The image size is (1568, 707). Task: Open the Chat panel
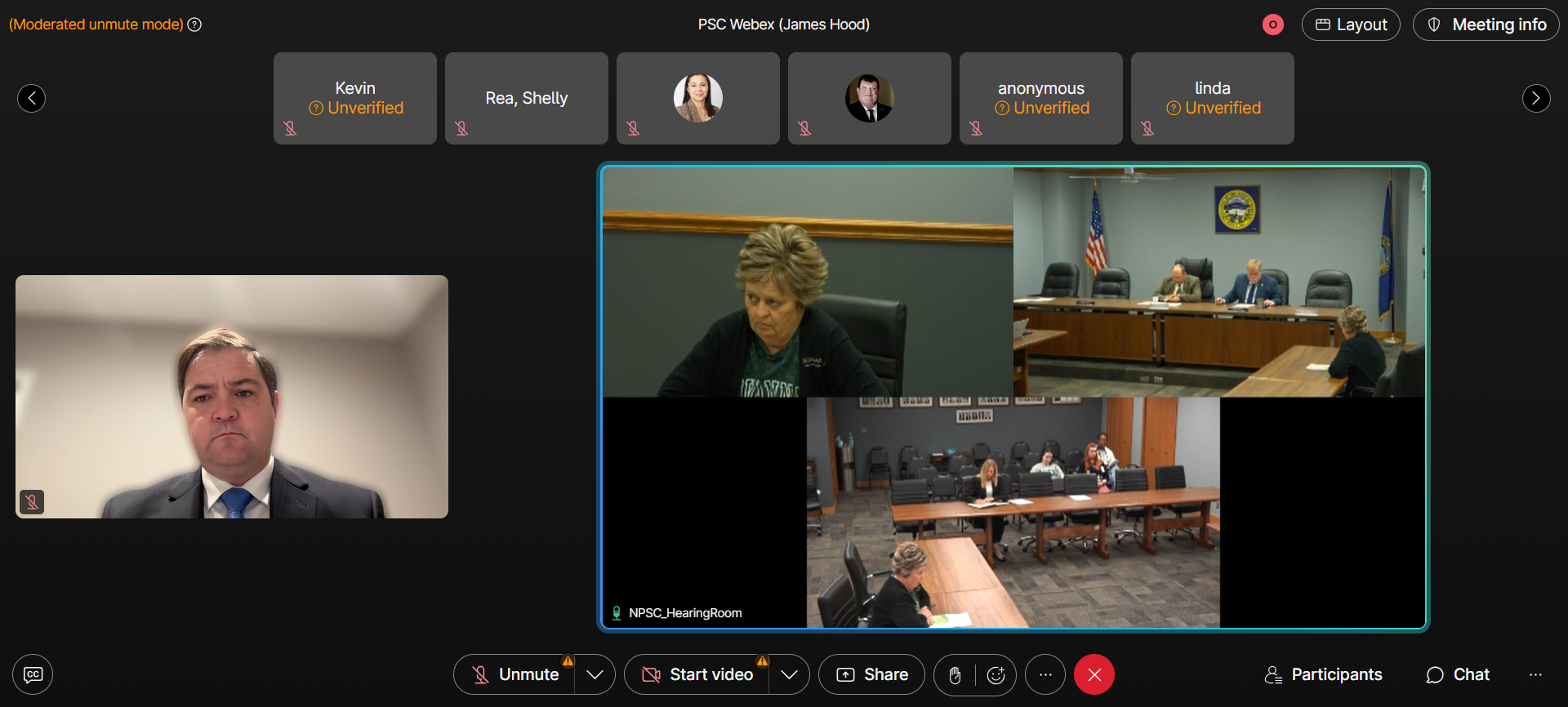pos(1458,674)
